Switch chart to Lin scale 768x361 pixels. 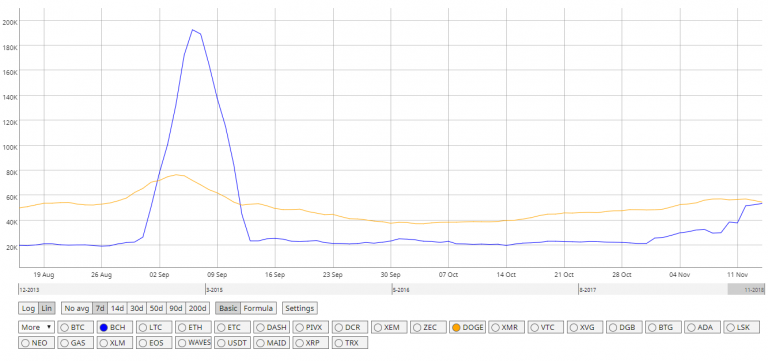click(x=46, y=309)
